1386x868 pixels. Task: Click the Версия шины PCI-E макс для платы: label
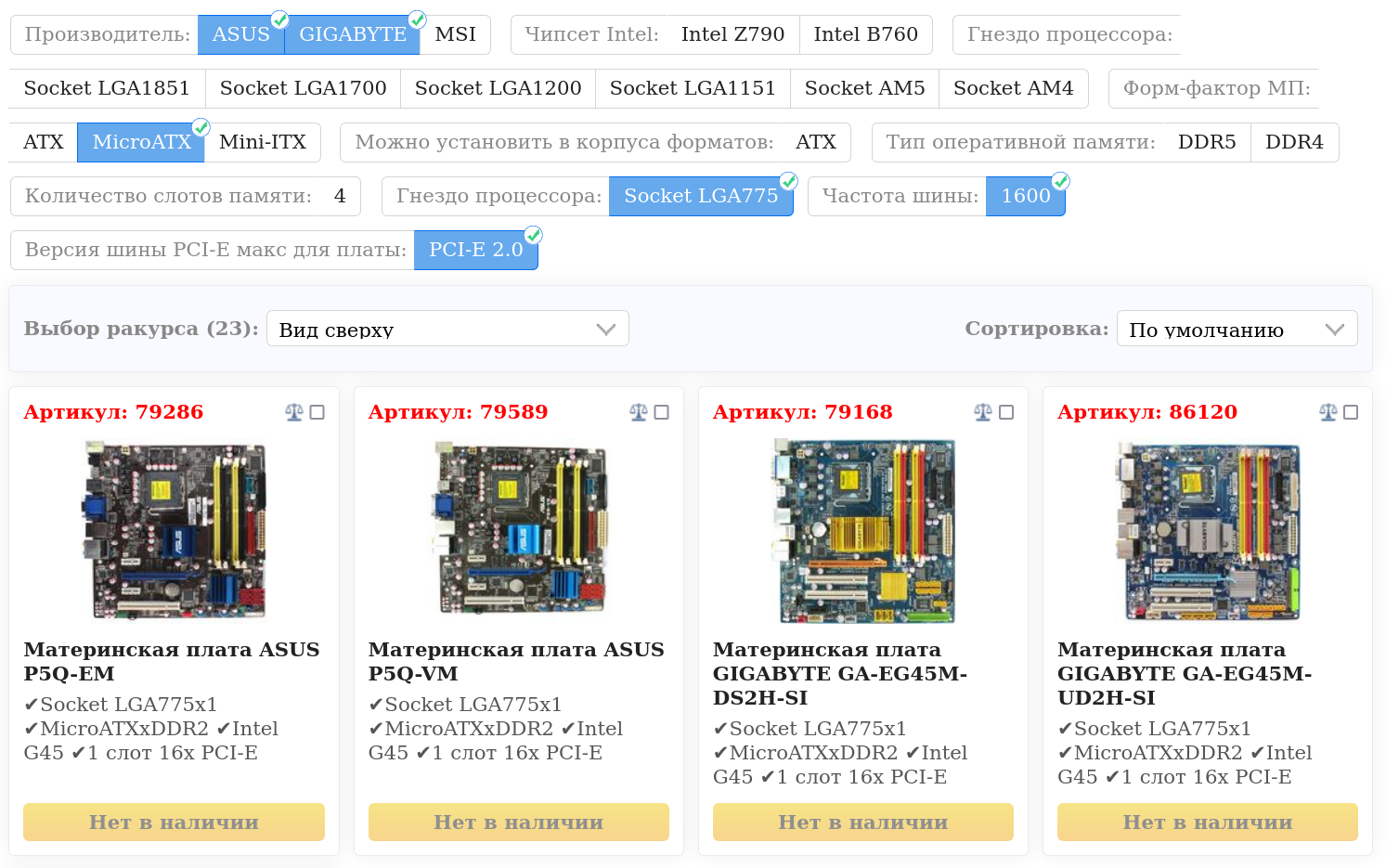point(215,250)
